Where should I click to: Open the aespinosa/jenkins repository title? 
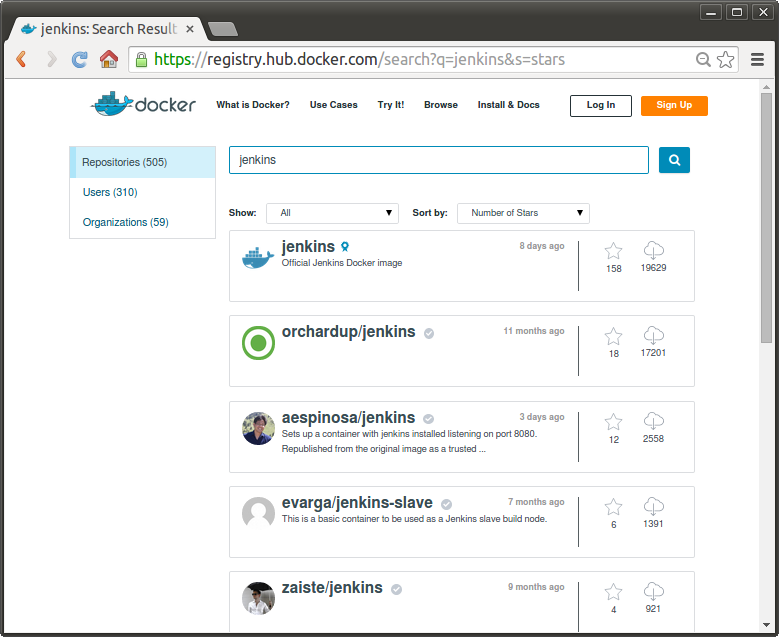click(x=348, y=418)
